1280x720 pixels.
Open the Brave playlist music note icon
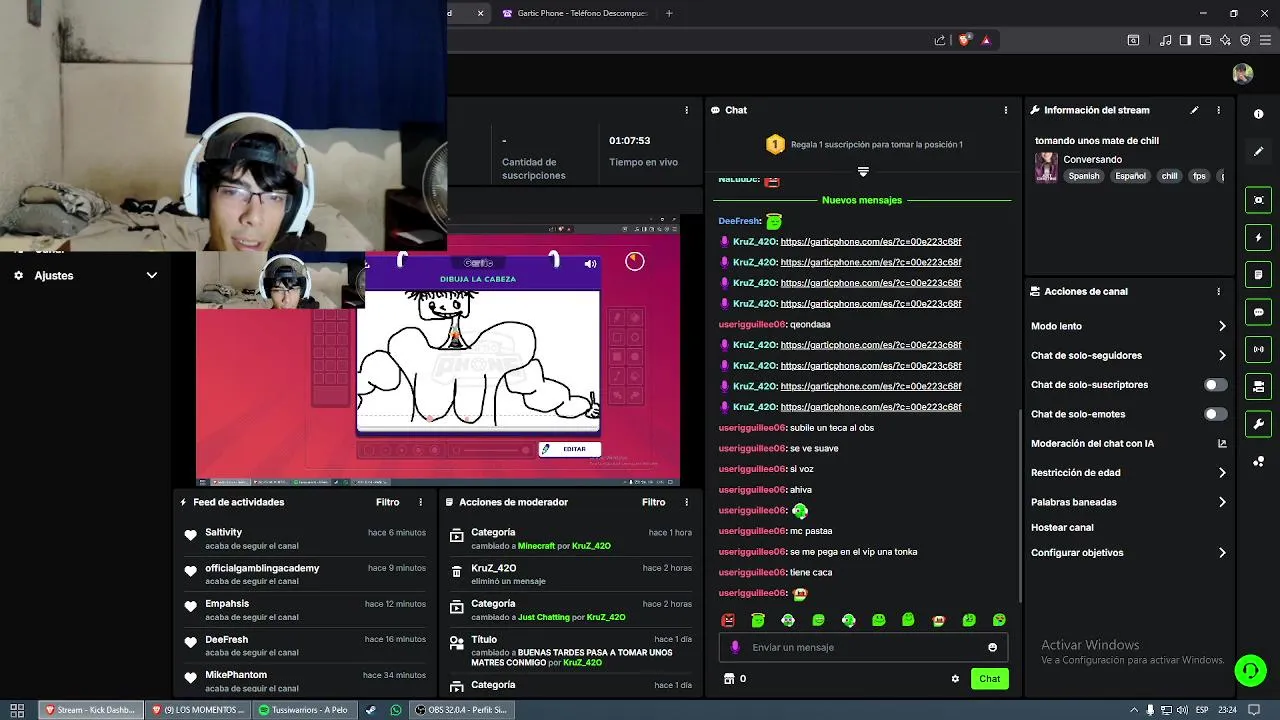(x=1166, y=40)
